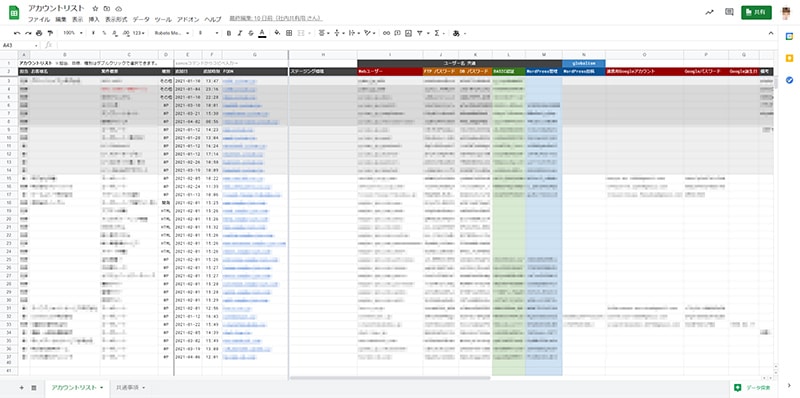800x398 pixels.
Task: Toggle italic formatting
Action: (239, 33)
